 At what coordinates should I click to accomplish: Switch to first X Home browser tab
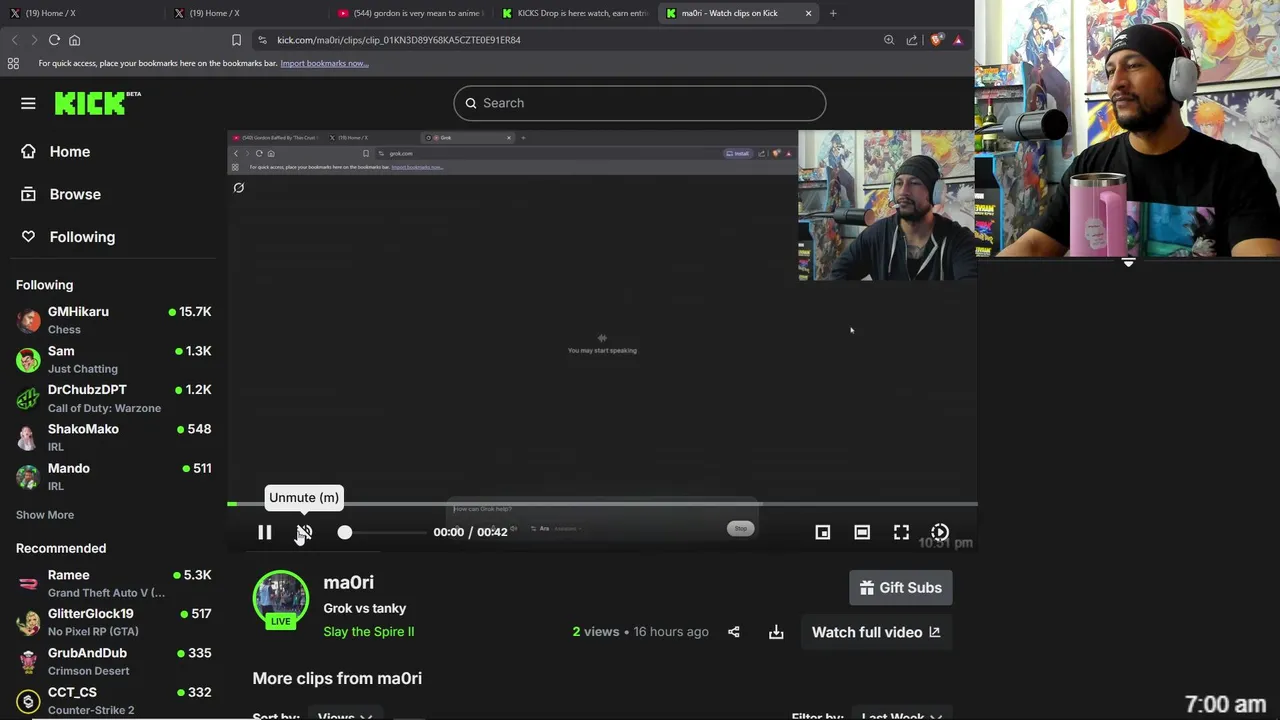coord(80,13)
